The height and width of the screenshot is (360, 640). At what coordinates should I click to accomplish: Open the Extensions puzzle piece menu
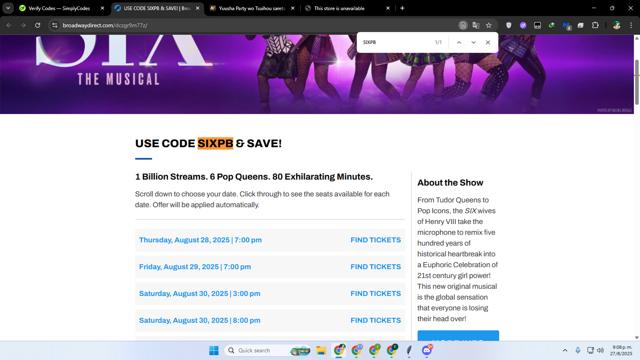[x=595, y=25]
